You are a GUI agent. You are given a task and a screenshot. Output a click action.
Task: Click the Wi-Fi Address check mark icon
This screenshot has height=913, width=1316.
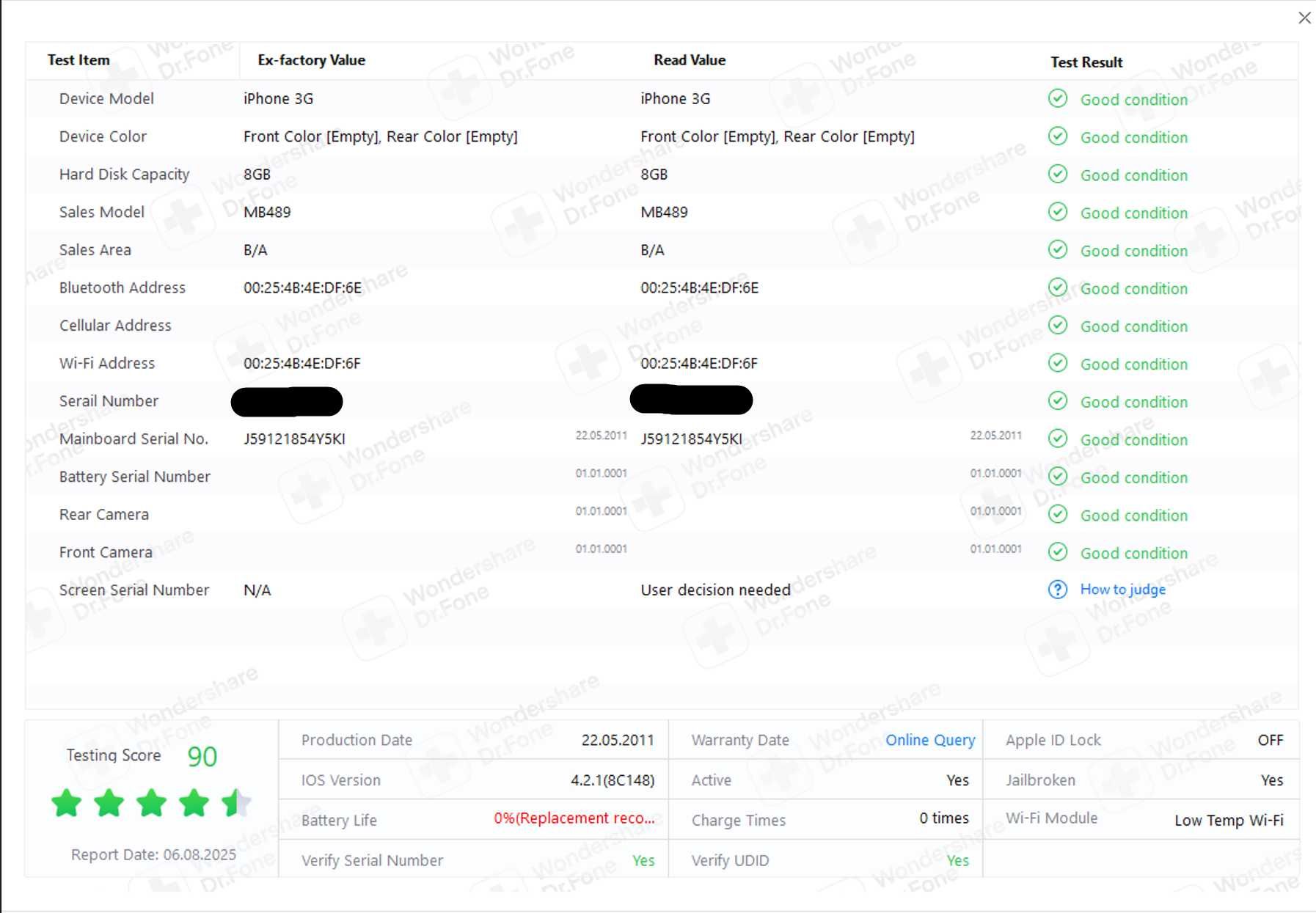click(x=1058, y=363)
